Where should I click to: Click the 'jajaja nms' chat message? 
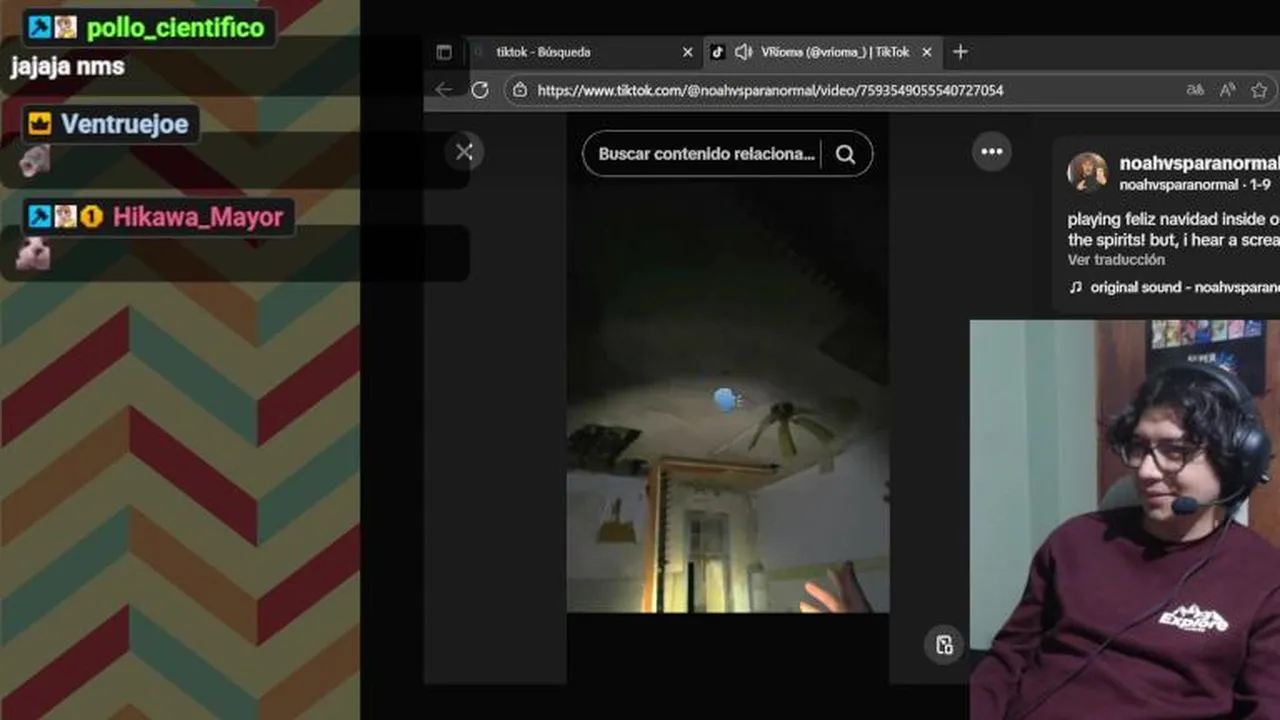point(67,67)
